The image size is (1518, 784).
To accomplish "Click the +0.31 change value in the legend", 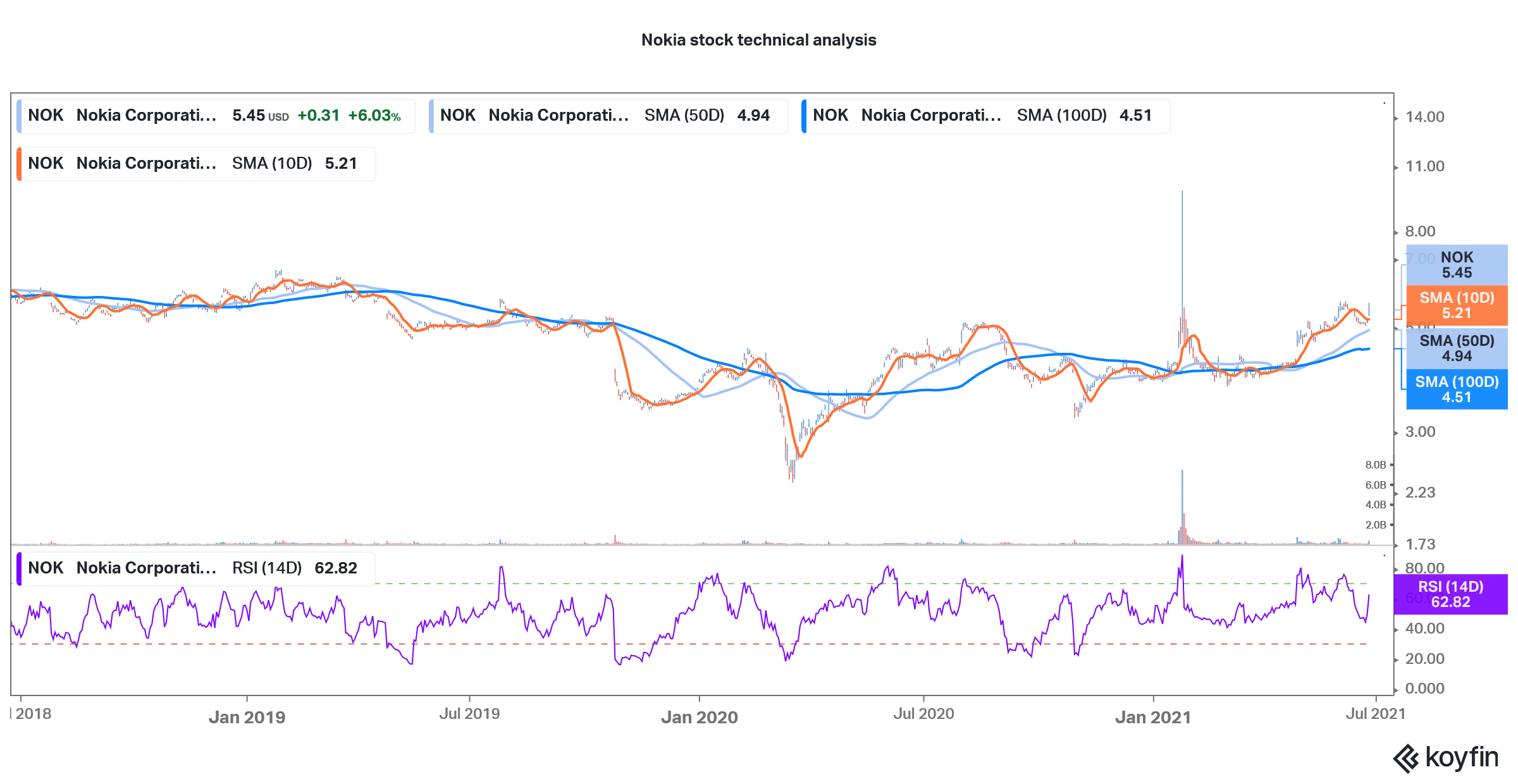I will click(318, 116).
